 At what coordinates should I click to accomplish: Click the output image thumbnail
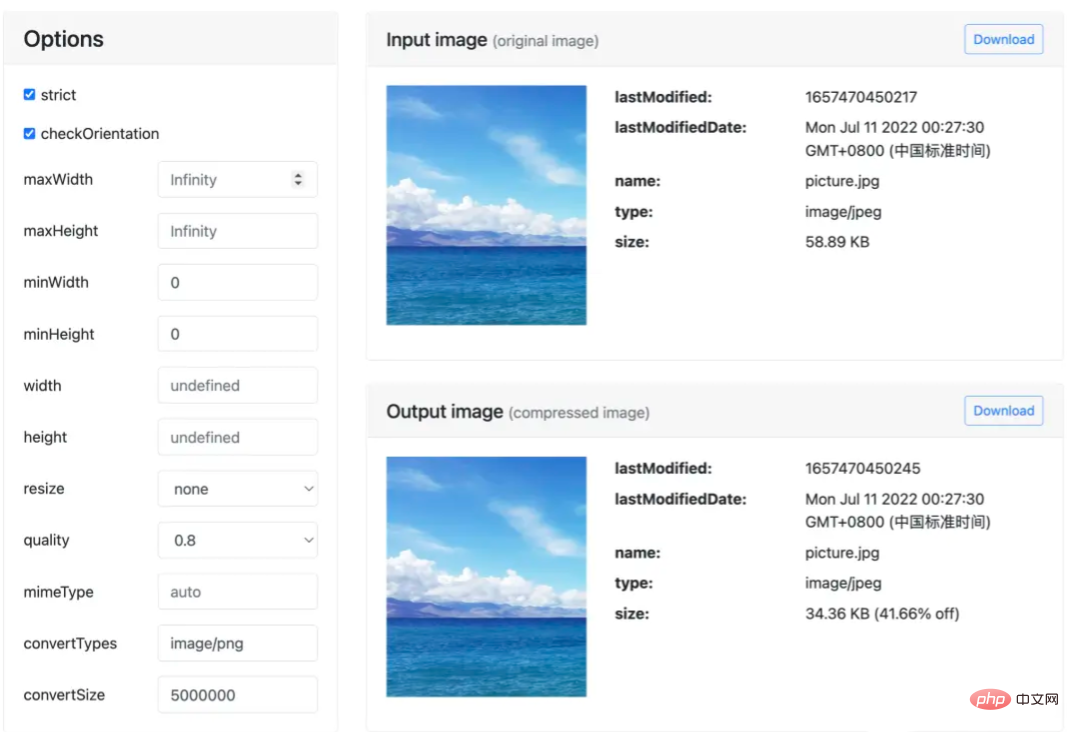pos(486,576)
